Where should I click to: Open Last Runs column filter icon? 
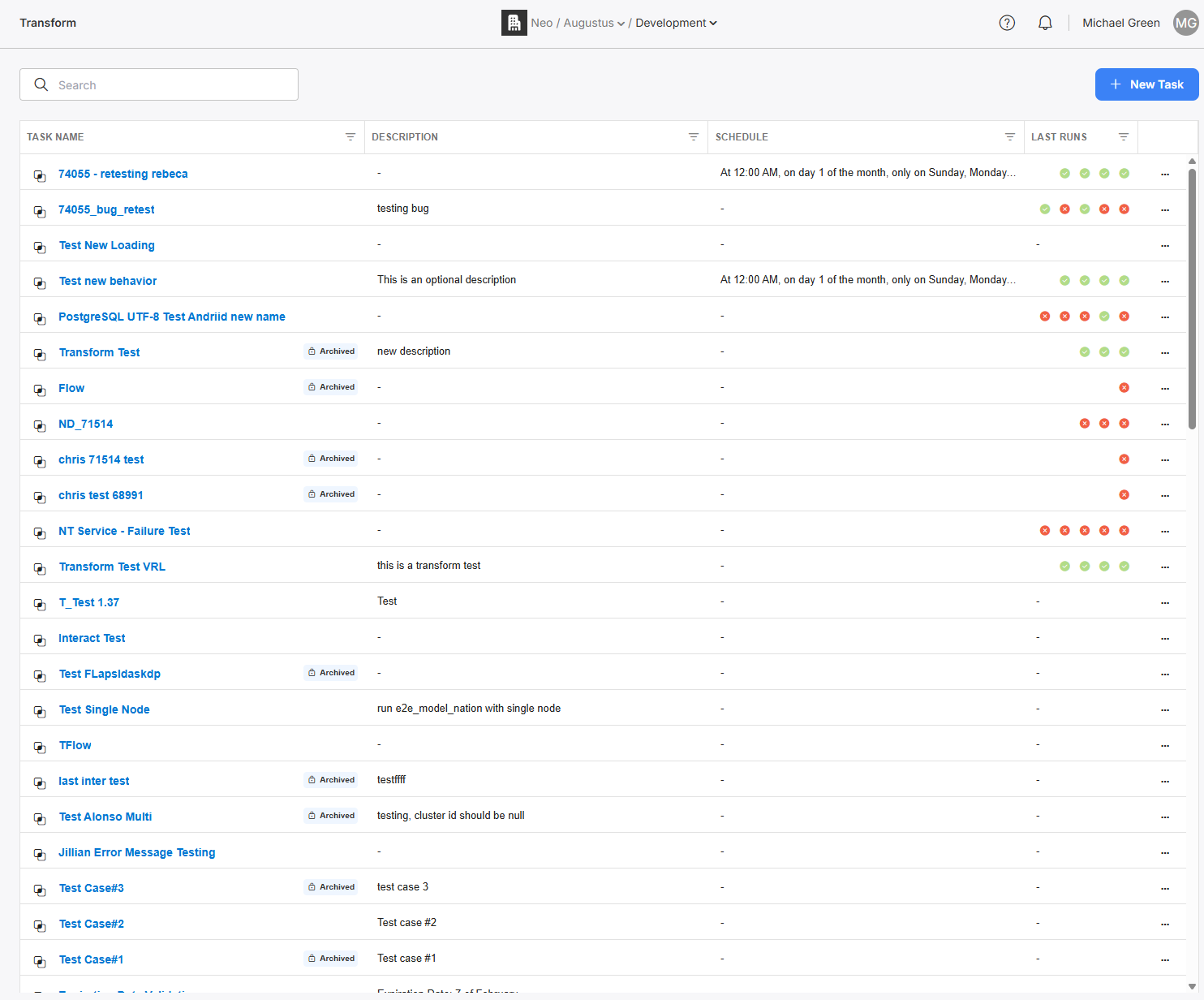1124,137
